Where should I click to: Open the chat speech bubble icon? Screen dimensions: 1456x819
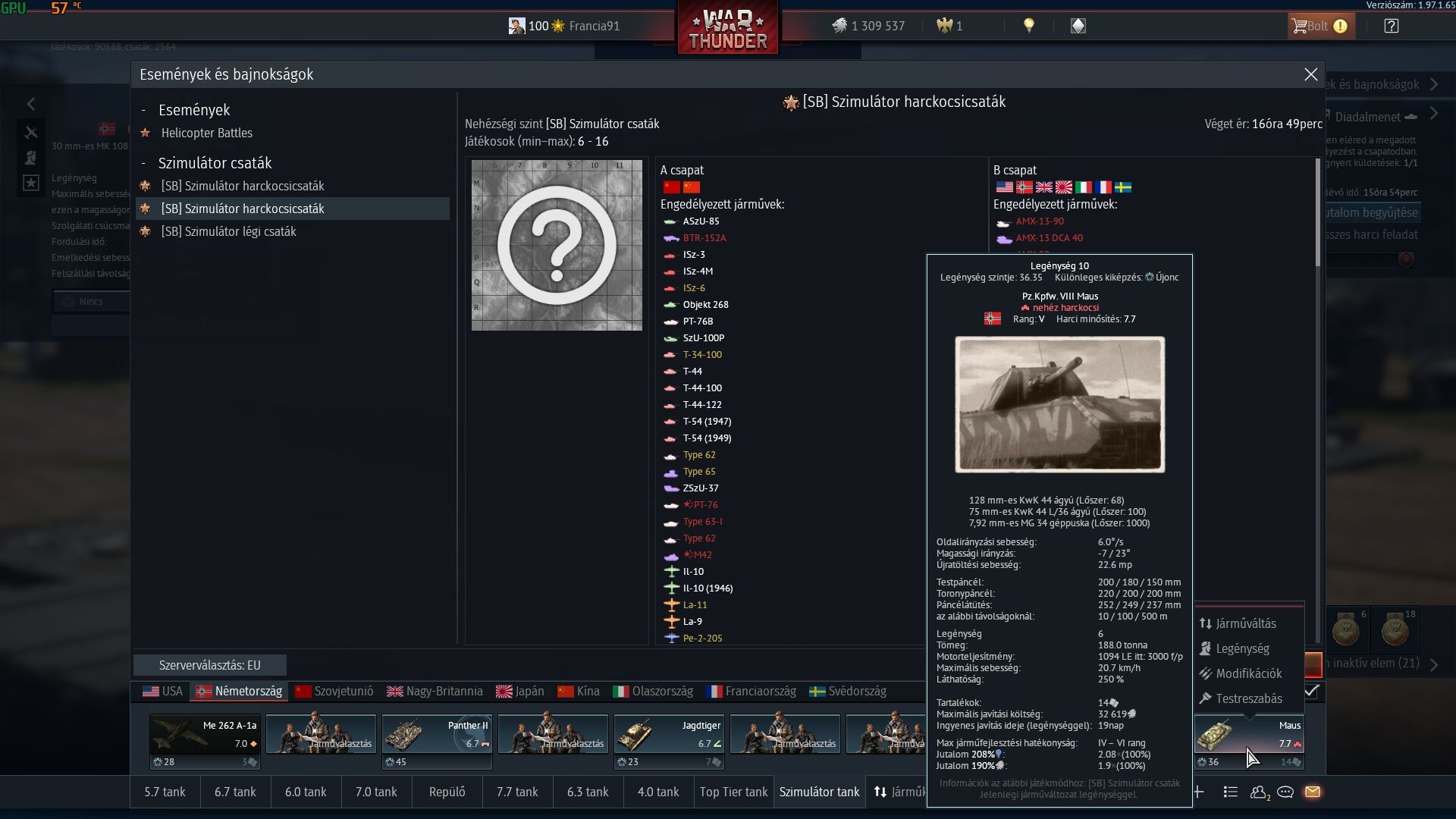1285,792
